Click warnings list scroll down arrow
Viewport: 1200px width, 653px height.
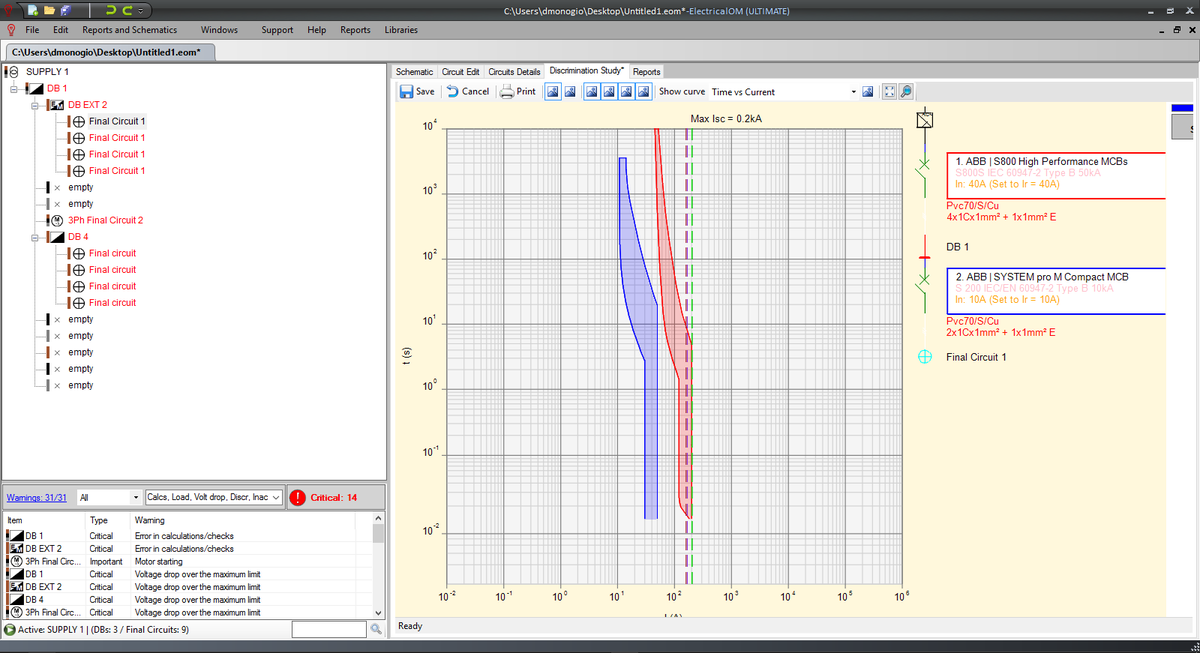coord(378,613)
